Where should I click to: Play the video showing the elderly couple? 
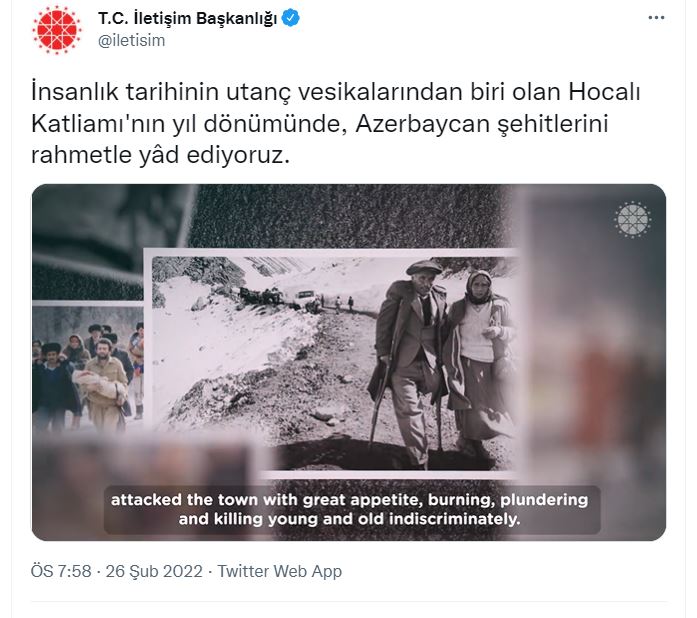pos(349,362)
